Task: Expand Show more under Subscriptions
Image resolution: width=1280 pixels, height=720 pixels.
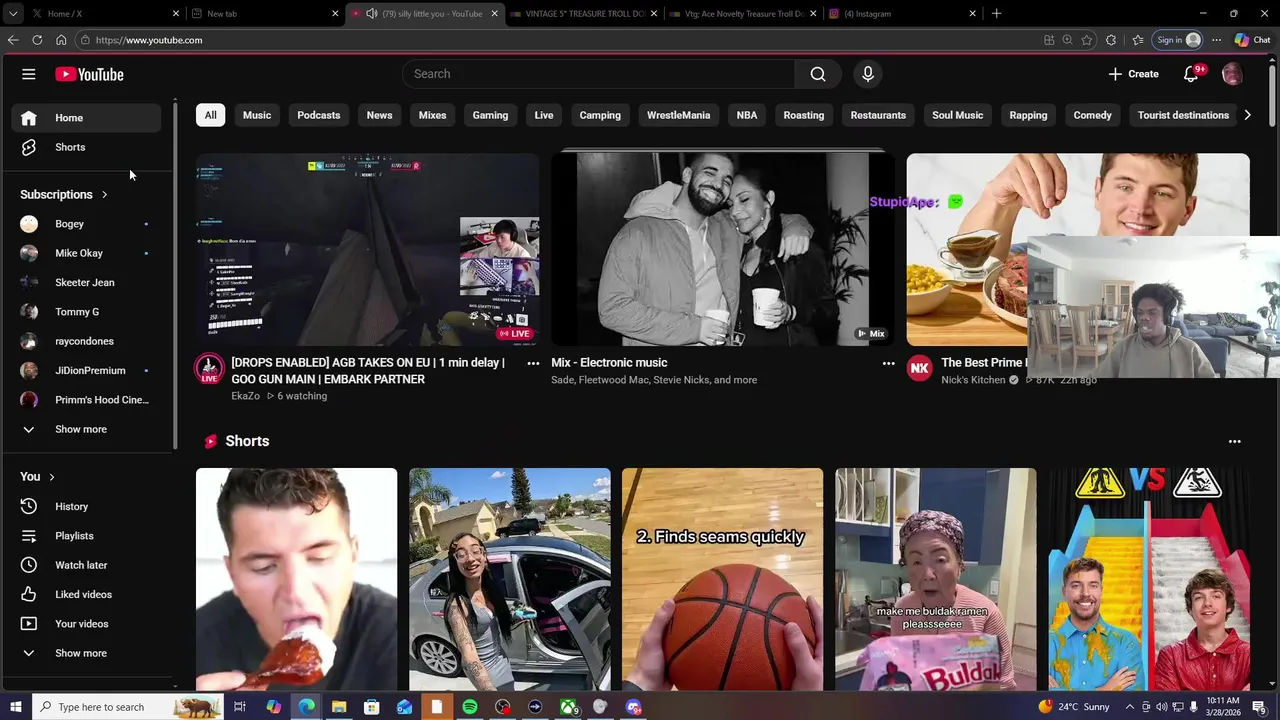Action: [x=86, y=429]
